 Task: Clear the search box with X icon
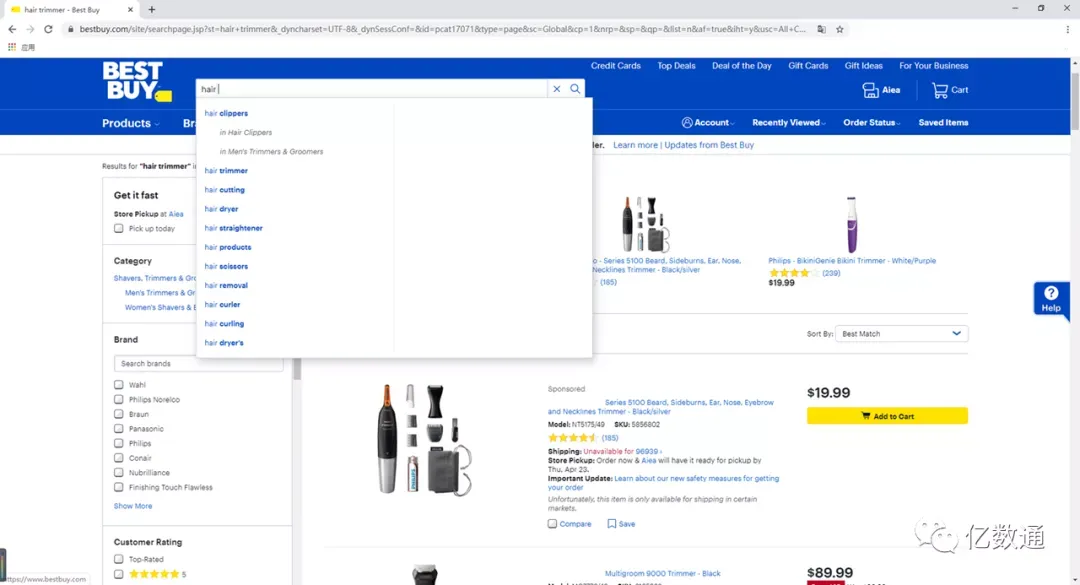557,89
